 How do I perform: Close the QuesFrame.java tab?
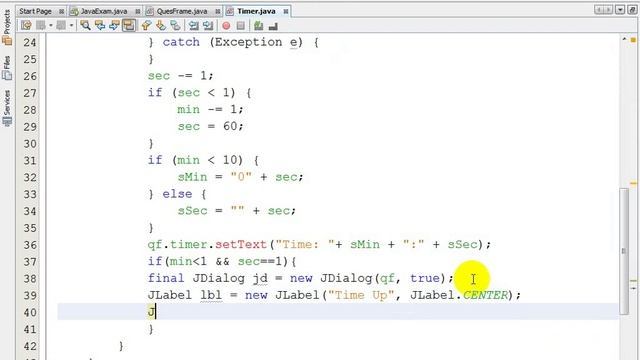tap(218, 11)
